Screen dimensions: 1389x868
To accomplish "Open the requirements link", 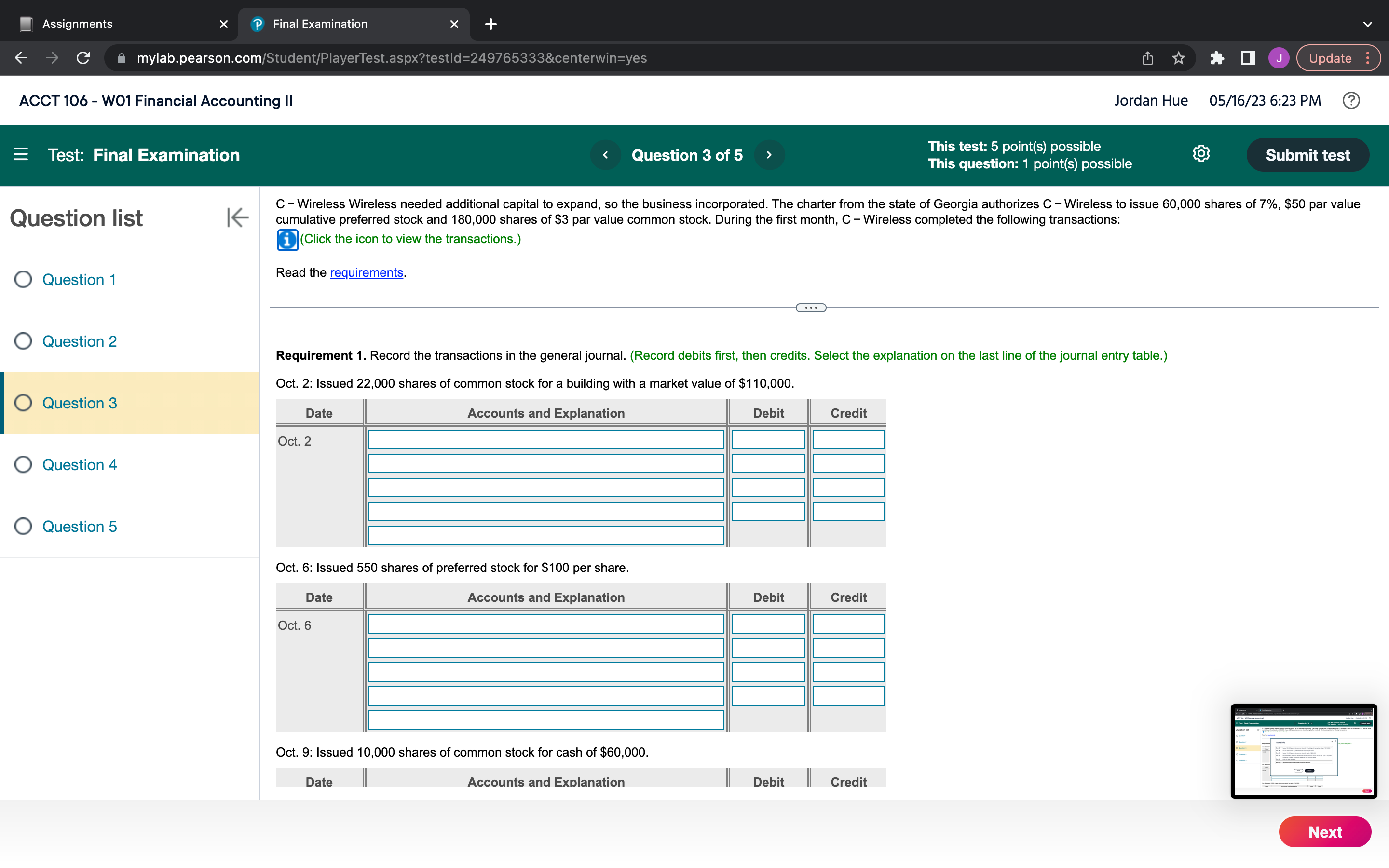I will pyautogui.click(x=366, y=272).
